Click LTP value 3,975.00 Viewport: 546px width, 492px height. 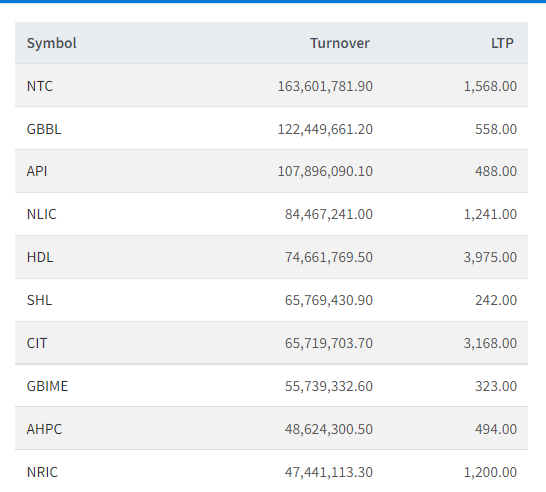(490, 257)
